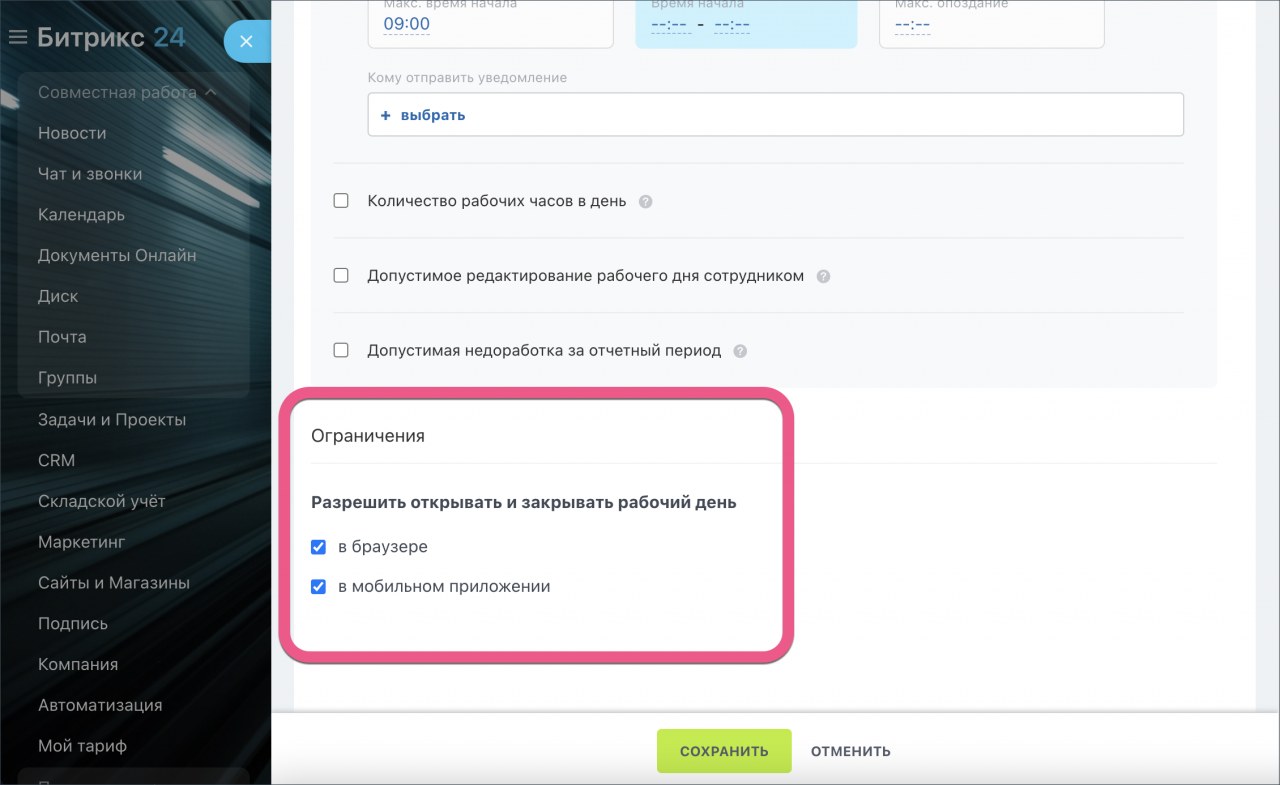Viewport: 1280px width, 785px height.
Task: Open Задачи и Проекты section
Action: tap(112, 420)
